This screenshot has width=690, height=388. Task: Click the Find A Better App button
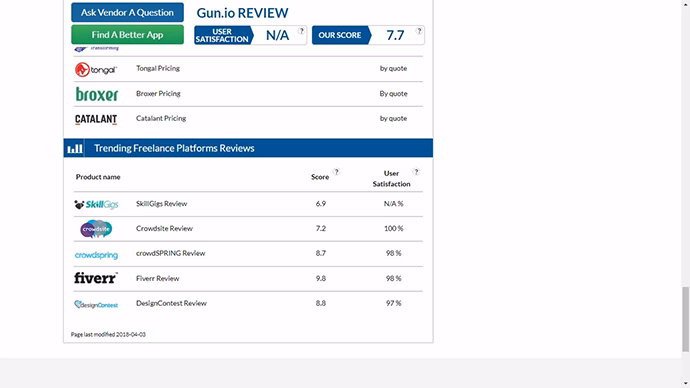127,34
